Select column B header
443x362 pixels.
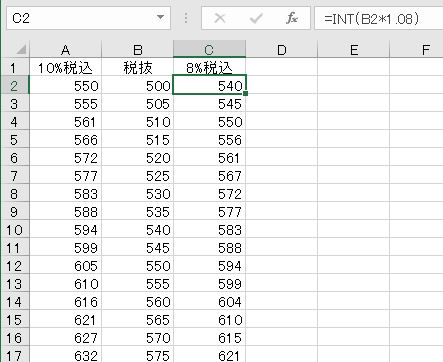pyautogui.click(x=137, y=50)
